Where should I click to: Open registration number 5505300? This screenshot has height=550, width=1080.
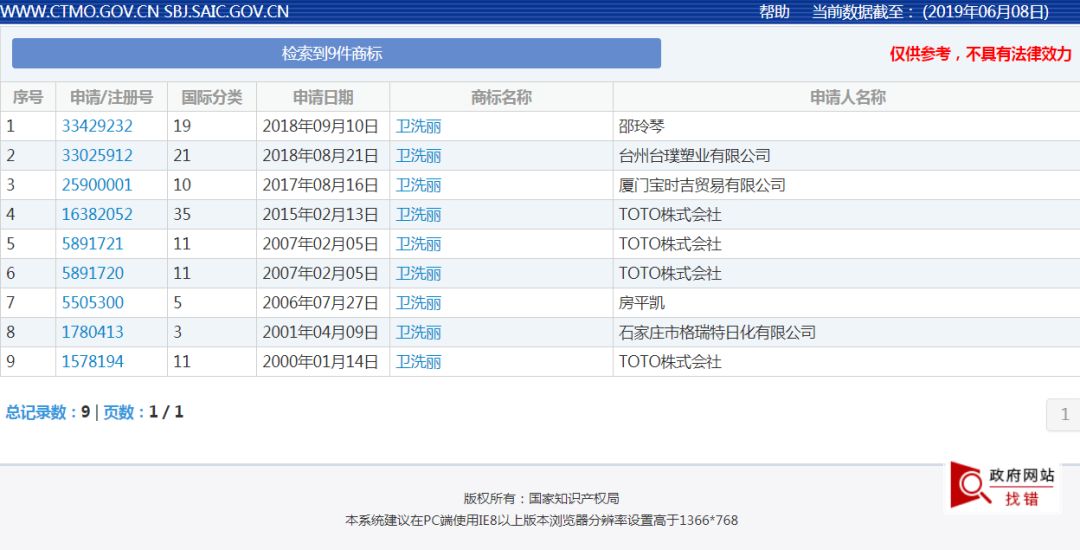click(93, 303)
